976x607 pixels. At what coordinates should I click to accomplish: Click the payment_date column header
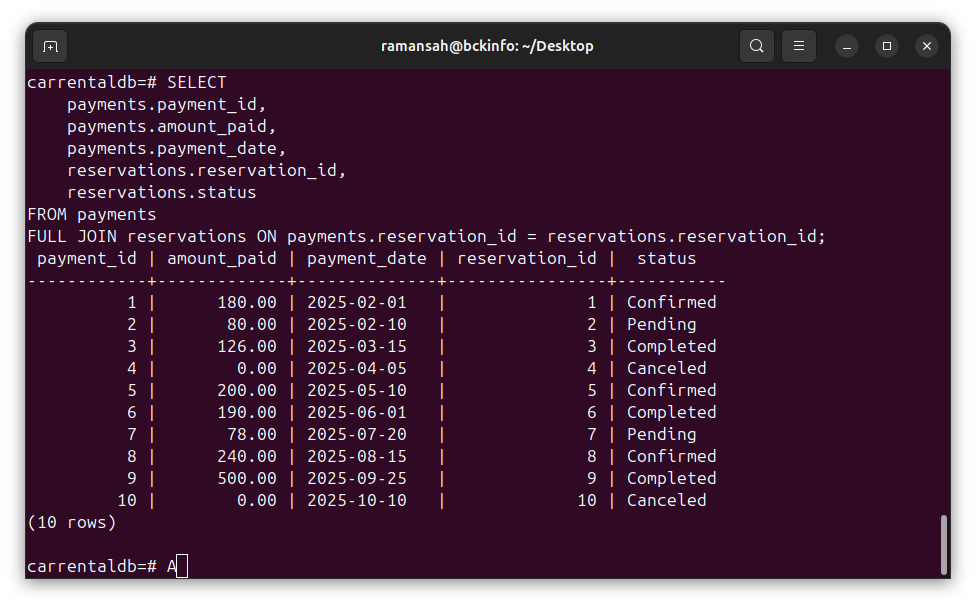(366, 258)
